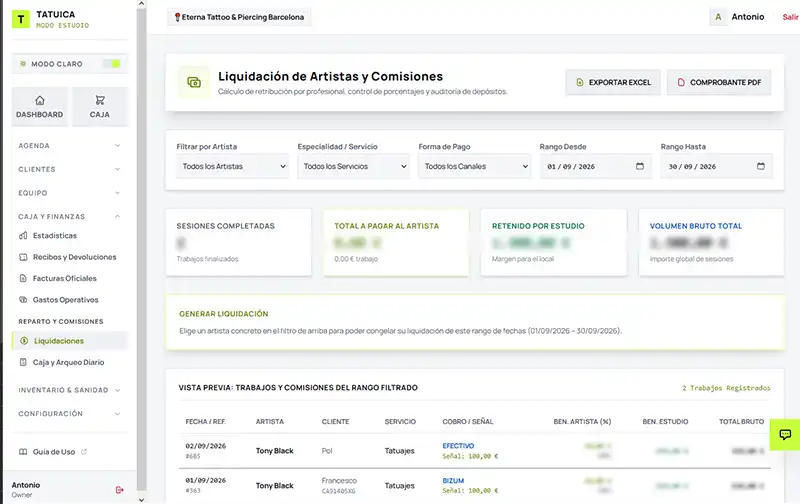Open calendar icon in Rango Hasta field

pos(761,166)
